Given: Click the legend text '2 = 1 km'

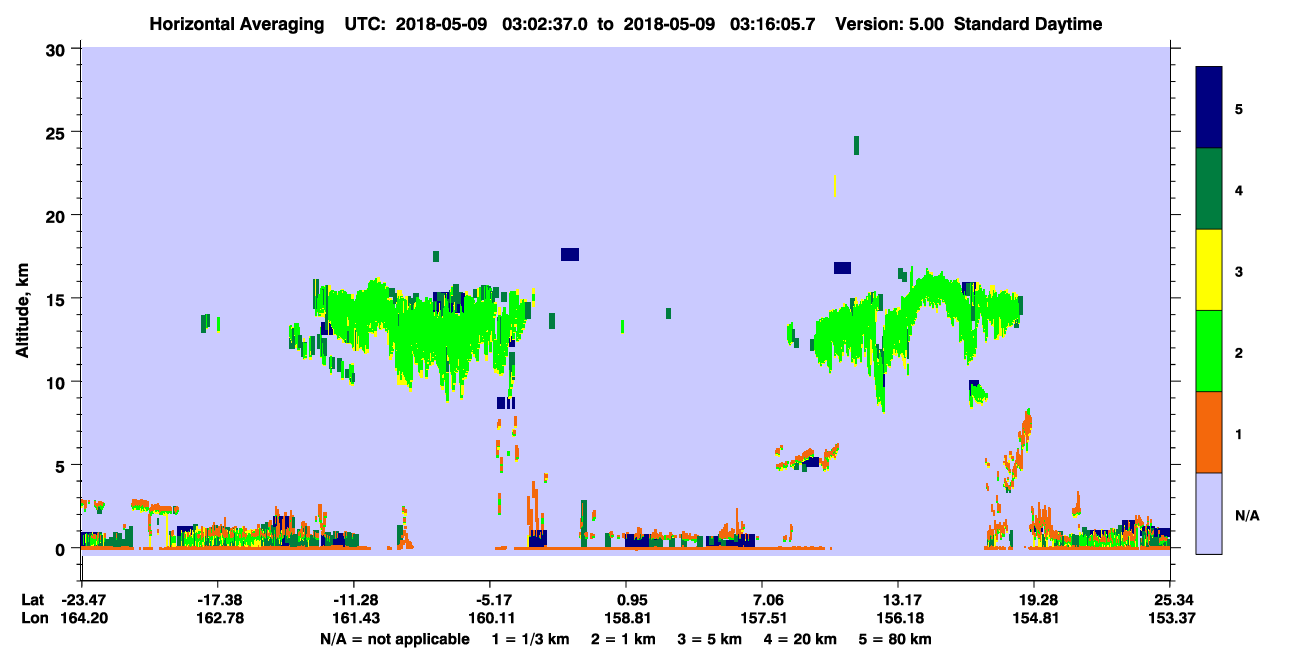Looking at the screenshot, I should [x=624, y=639].
